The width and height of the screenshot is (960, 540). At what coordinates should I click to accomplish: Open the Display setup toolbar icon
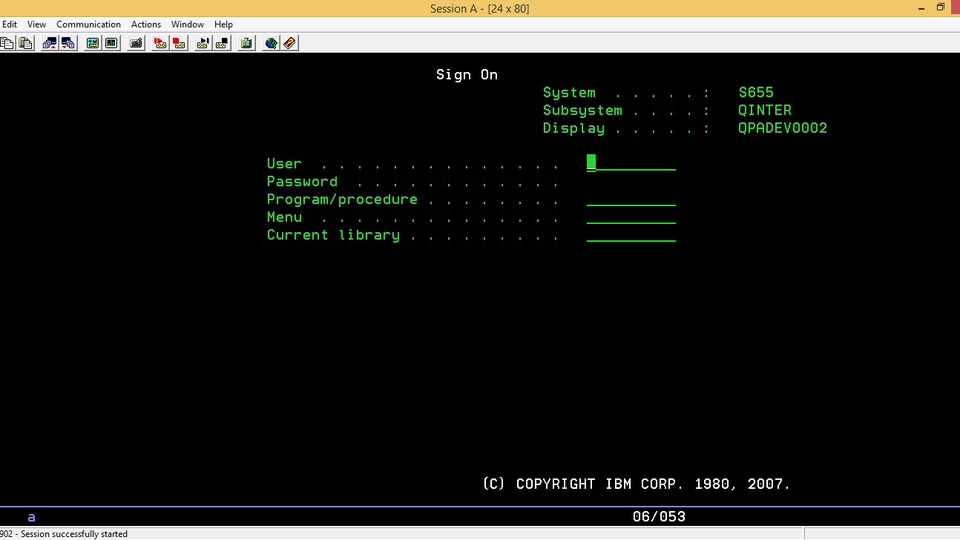pos(93,43)
